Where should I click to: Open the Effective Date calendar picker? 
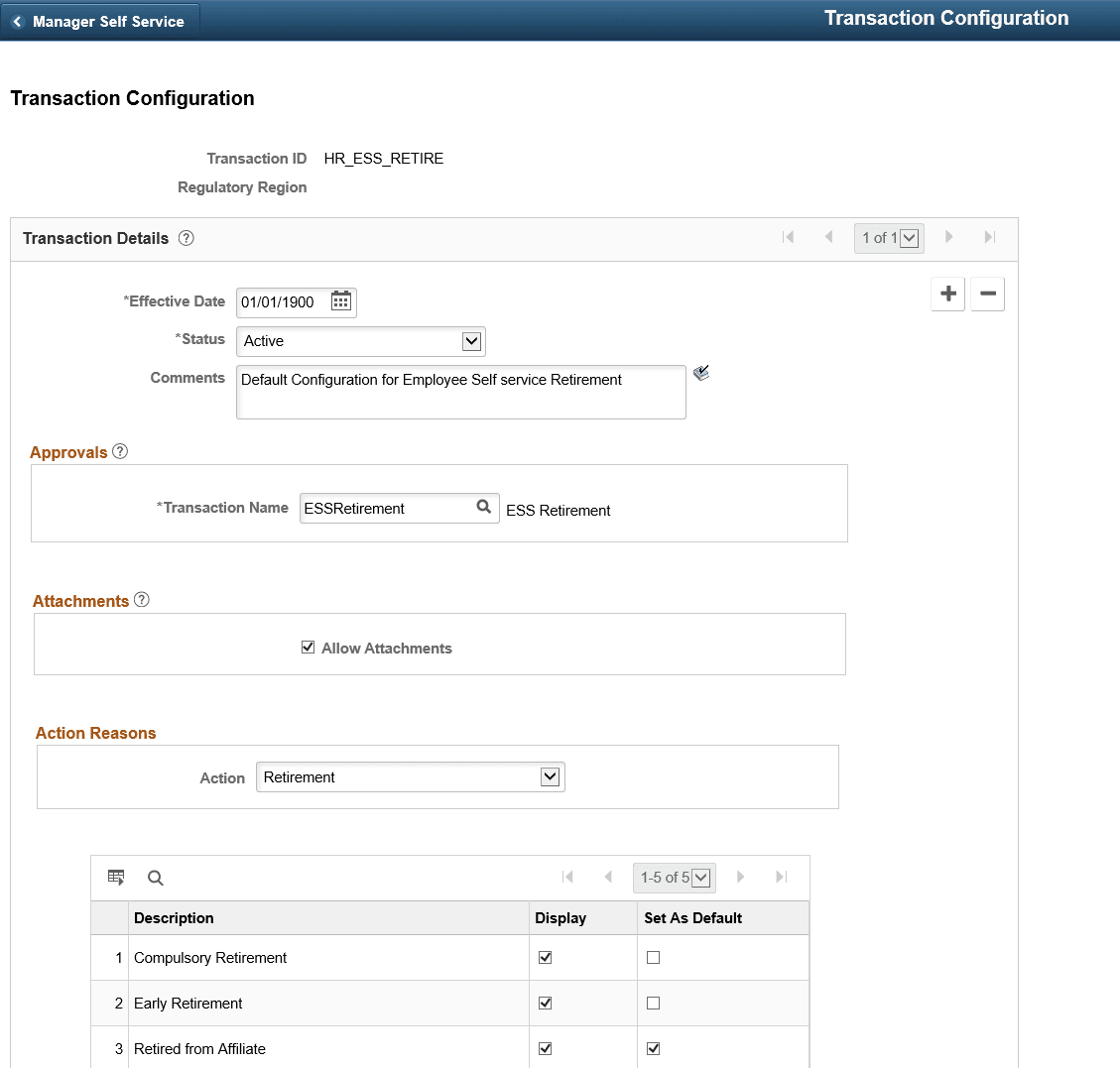pos(340,301)
